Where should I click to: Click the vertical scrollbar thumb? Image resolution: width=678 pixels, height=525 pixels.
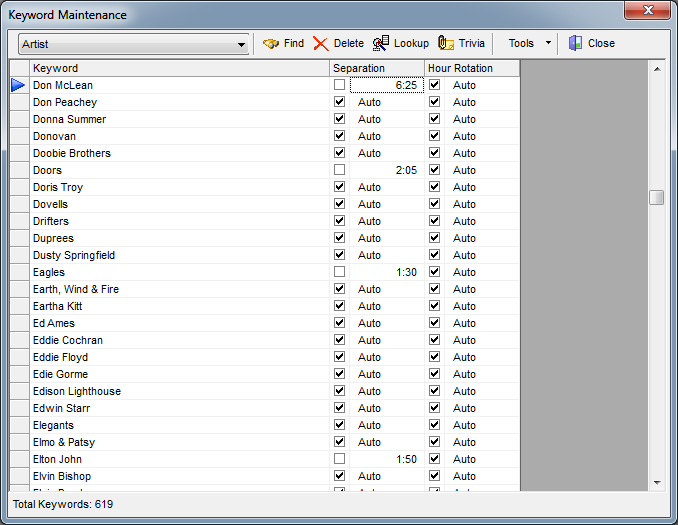tap(656, 197)
